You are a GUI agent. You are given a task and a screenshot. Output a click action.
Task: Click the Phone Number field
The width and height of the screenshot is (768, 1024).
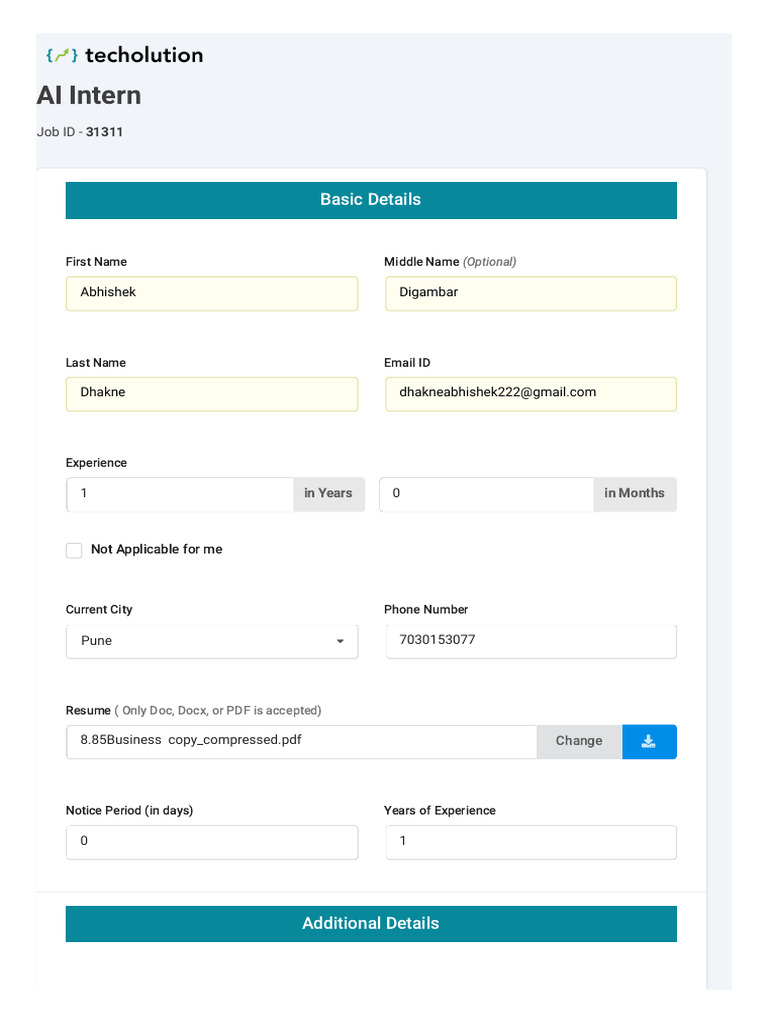tap(530, 641)
